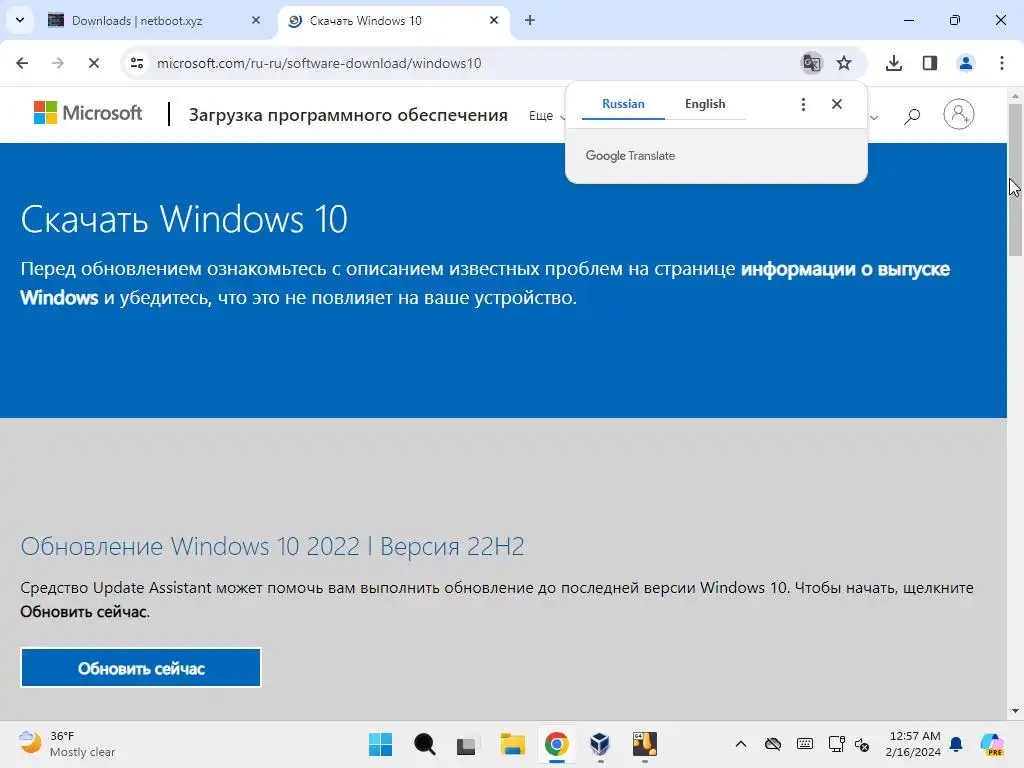This screenshot has height=768, width=1024.
Task: Open Microsoft site search icon
Action: coord(912,116)
